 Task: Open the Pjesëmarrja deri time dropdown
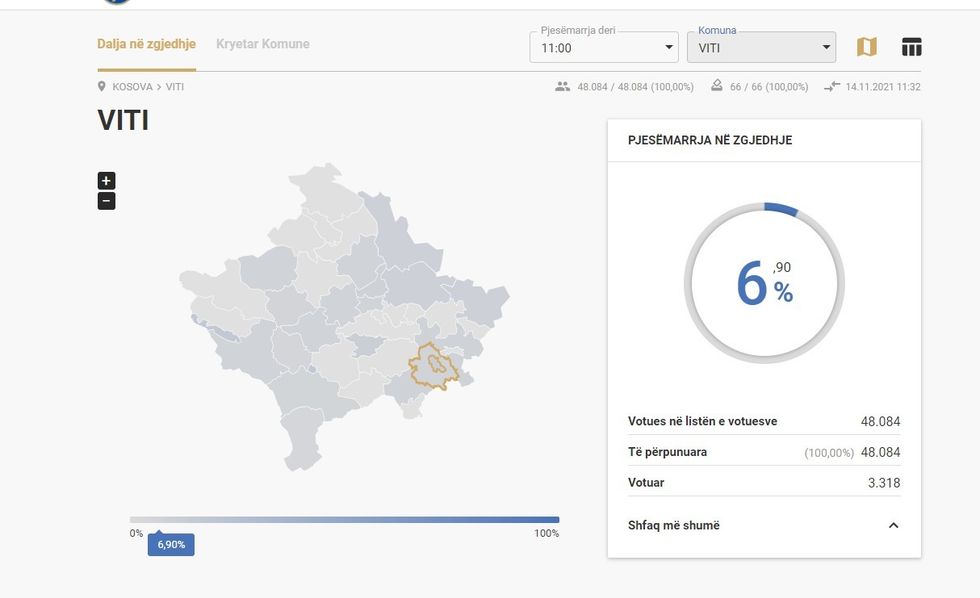[604, 47]
